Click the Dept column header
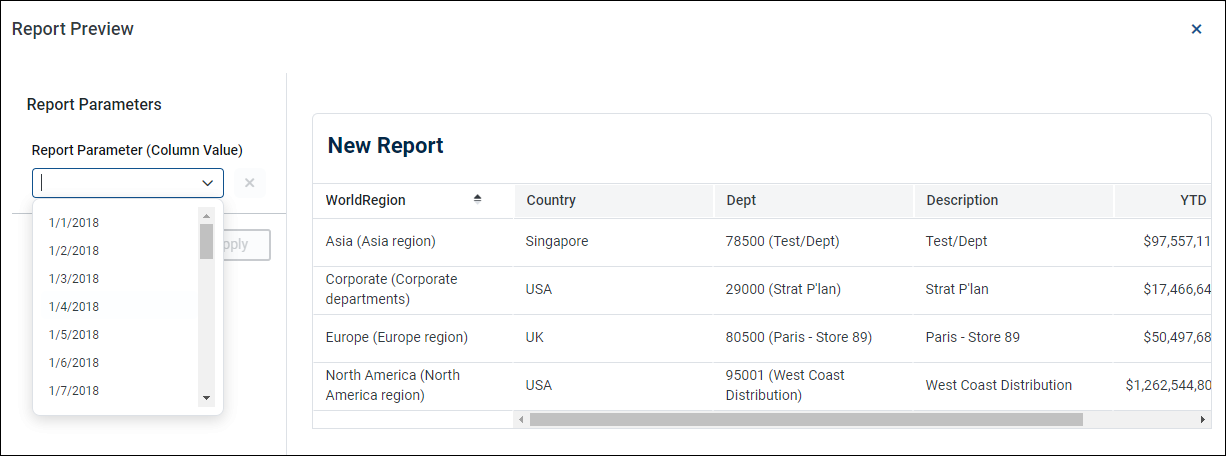 coord(741,200)
